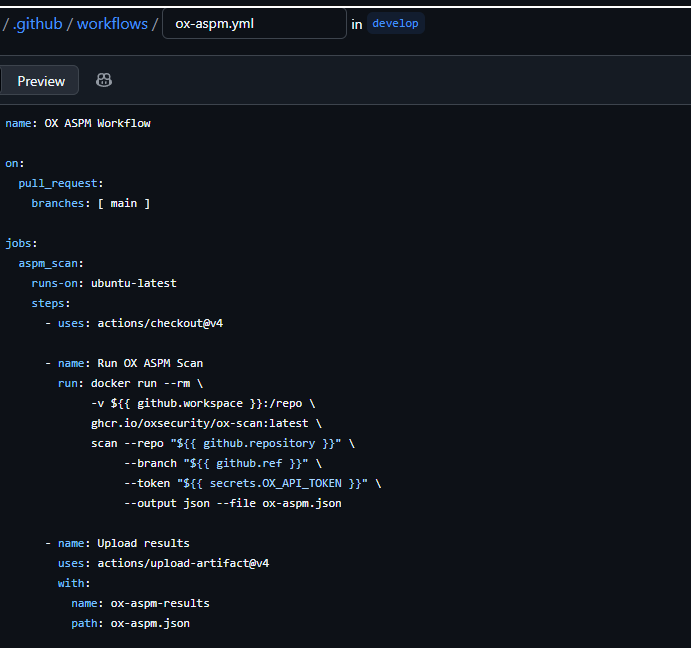The width and height of the screenshot is (691, 648).
Task: Click the 'branches: [ main ]' line
Action: point(91,203)
